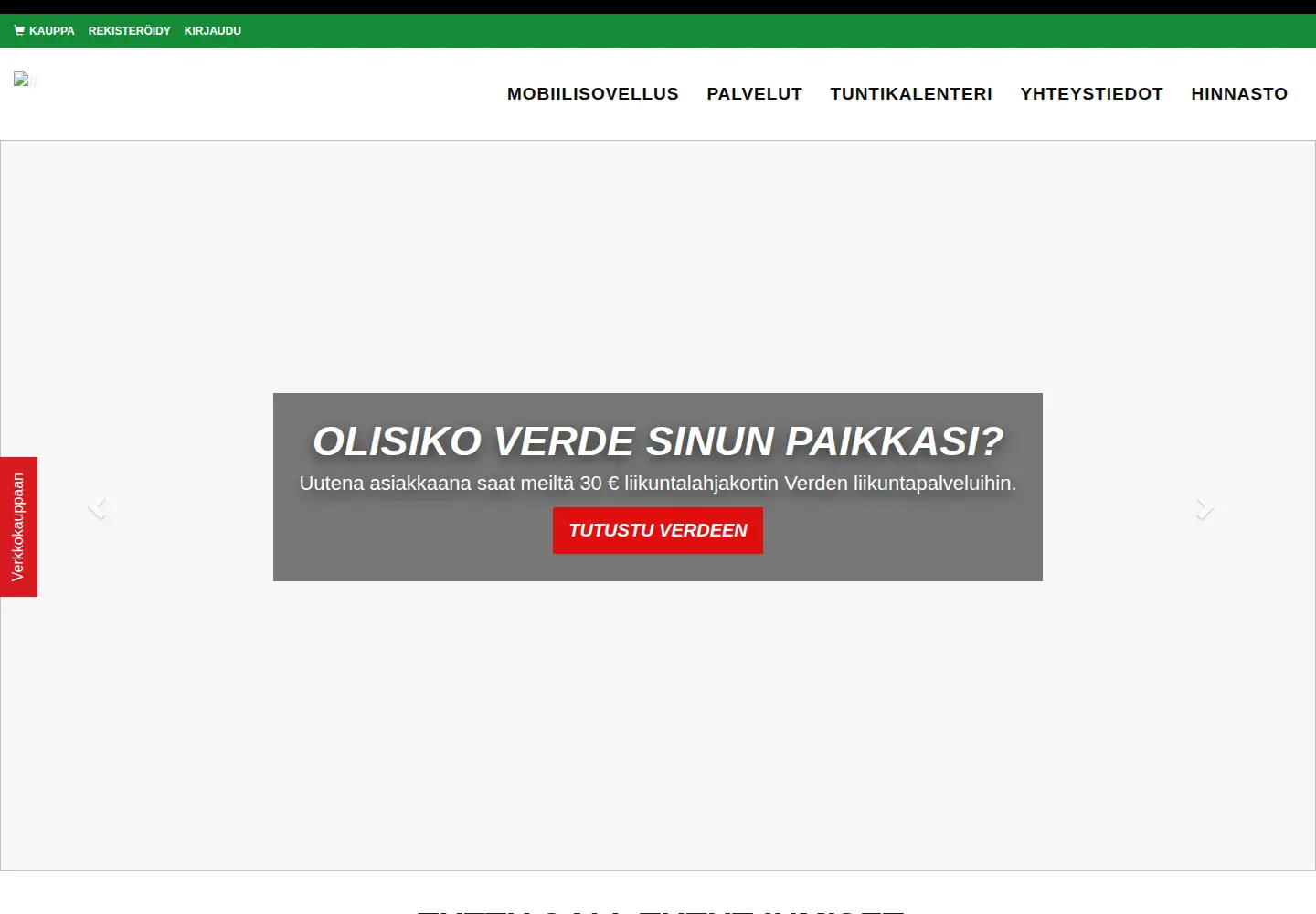Select Palvelut in the navigation
This screenshot has height=914, width=1316.
click(x=754, y=93)
